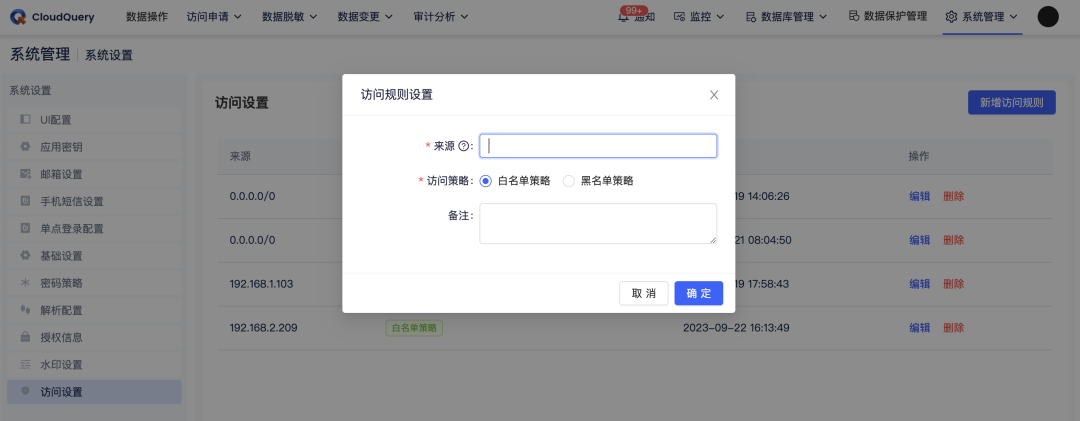
Task: Open 基础设置 in the sidebar
Action: pyautogui.click(x=95, y=256)
